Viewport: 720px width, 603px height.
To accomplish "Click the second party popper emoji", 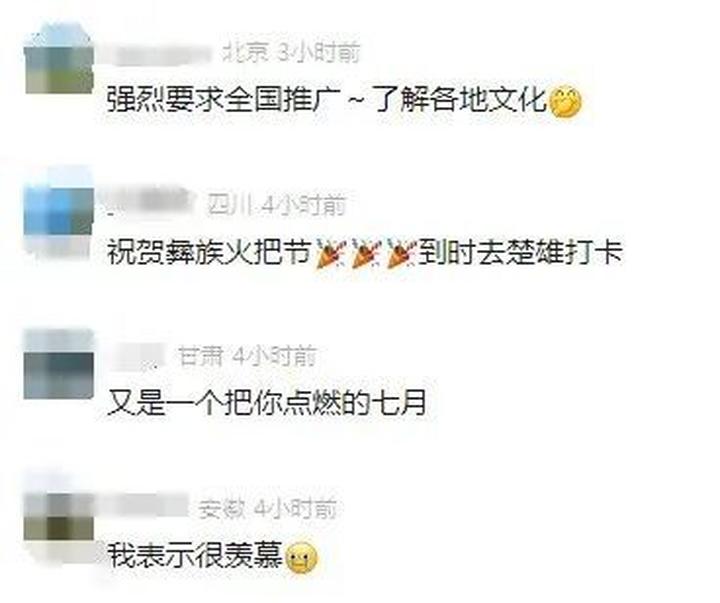I will pyautogui.click(x=366, y=254).
